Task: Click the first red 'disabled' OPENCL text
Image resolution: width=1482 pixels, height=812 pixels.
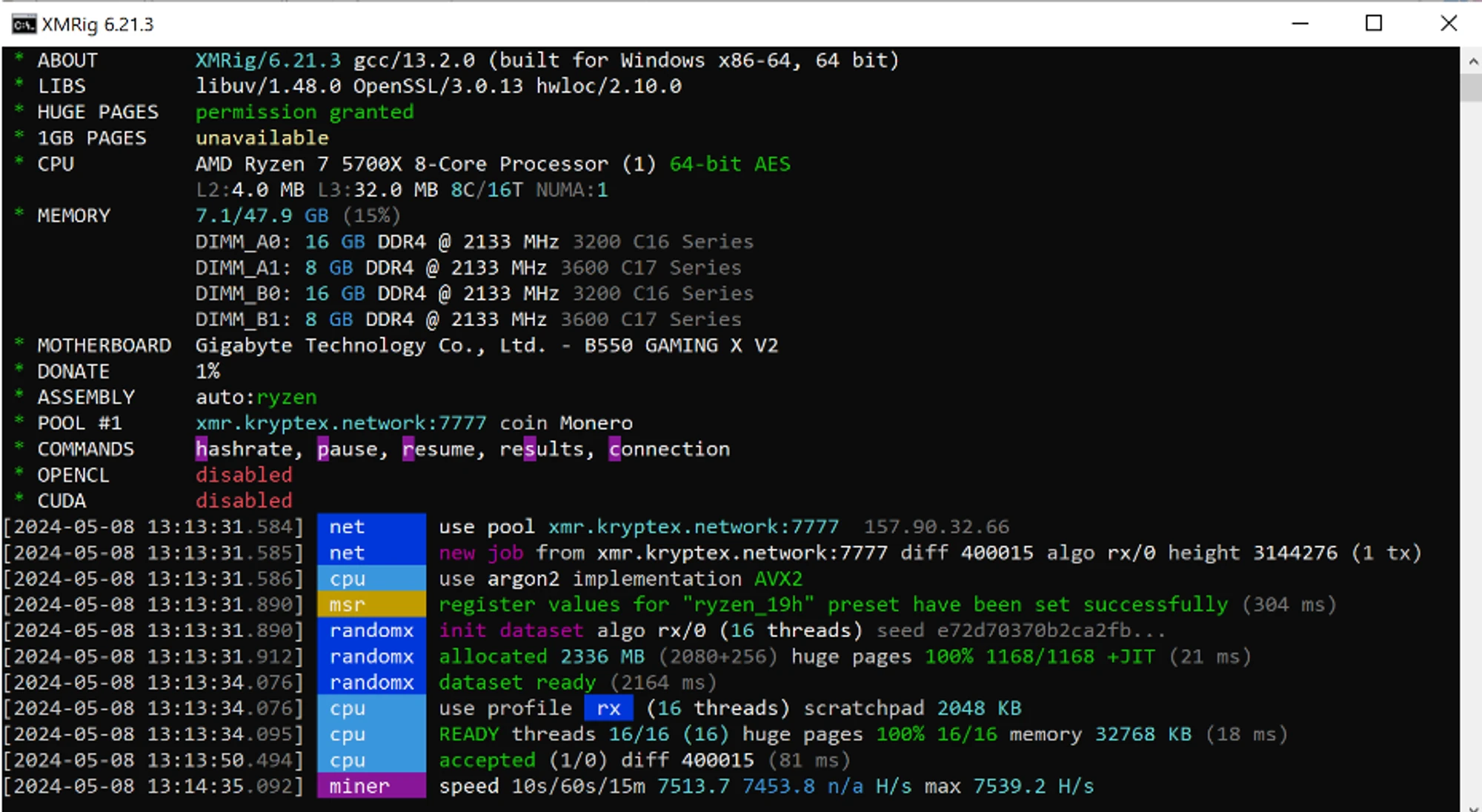Action: click(244, 475)
